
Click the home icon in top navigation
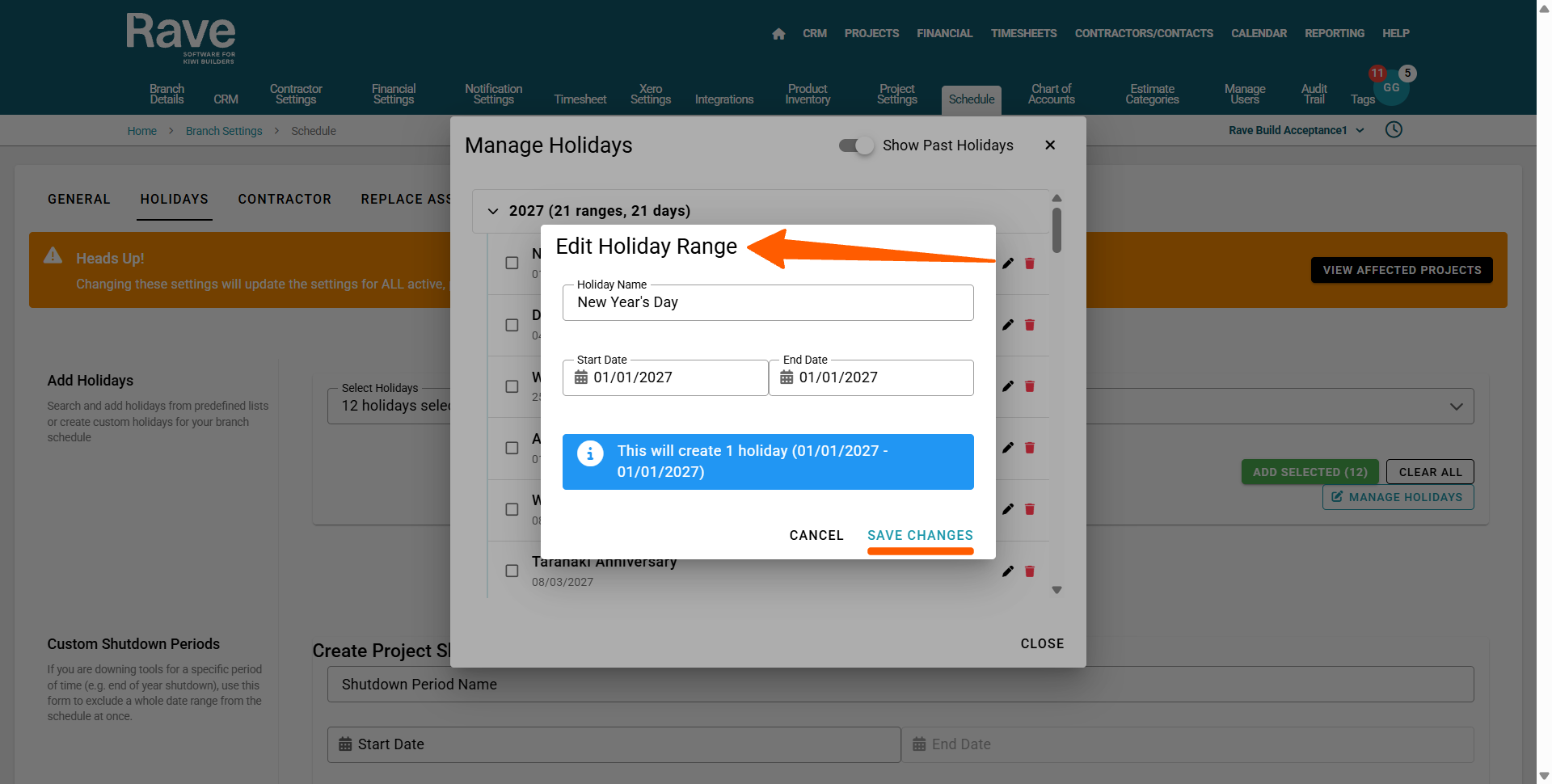coord(778,34)
